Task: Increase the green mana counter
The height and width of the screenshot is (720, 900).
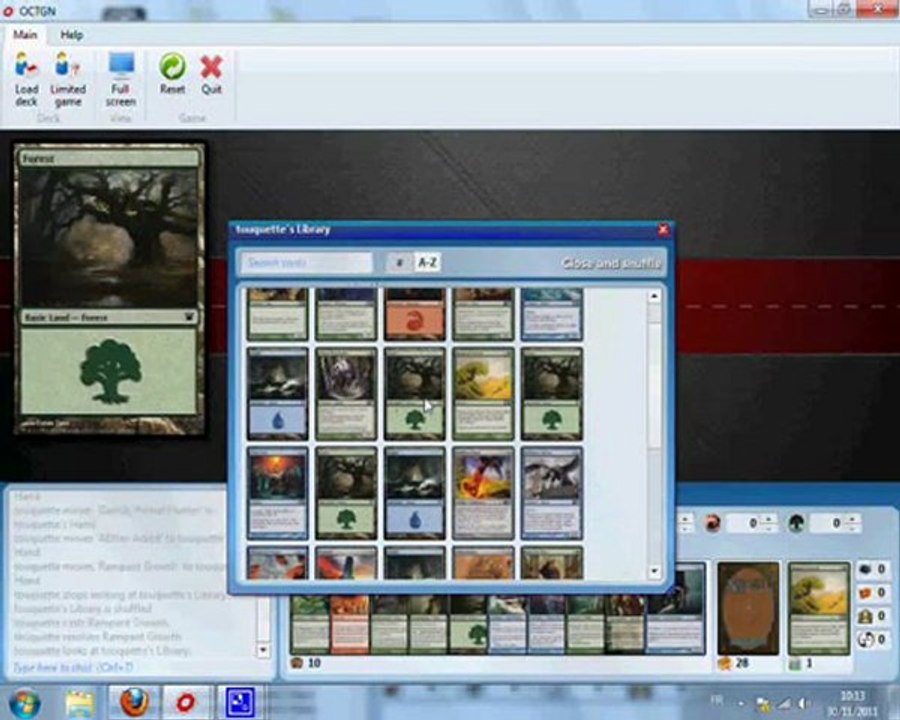Action: click(852, 519)
